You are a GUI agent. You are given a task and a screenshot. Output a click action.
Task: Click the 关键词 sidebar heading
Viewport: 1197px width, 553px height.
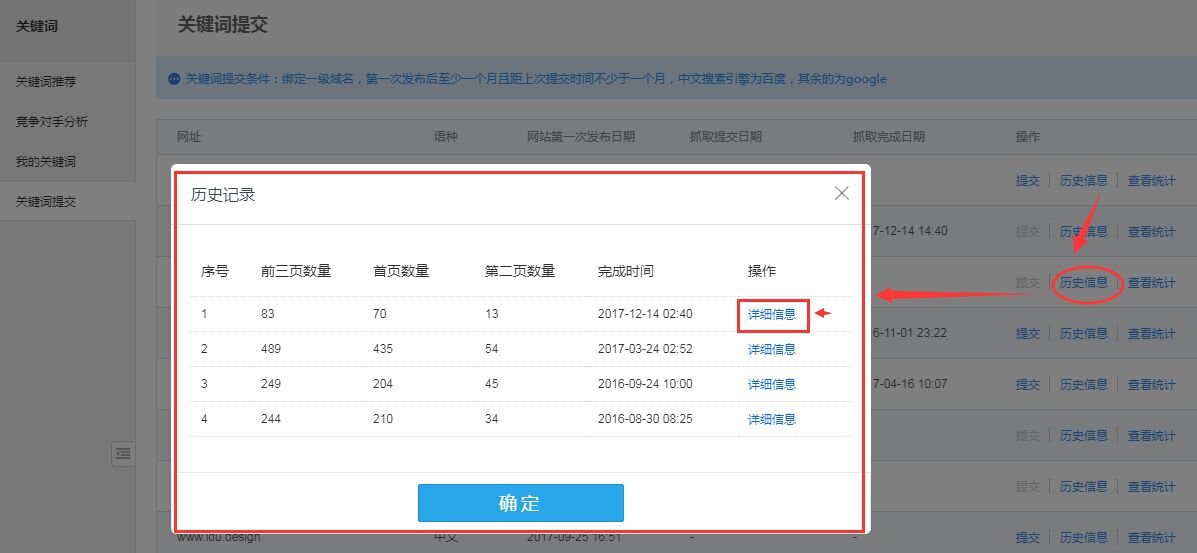click(x=37, y=26)
